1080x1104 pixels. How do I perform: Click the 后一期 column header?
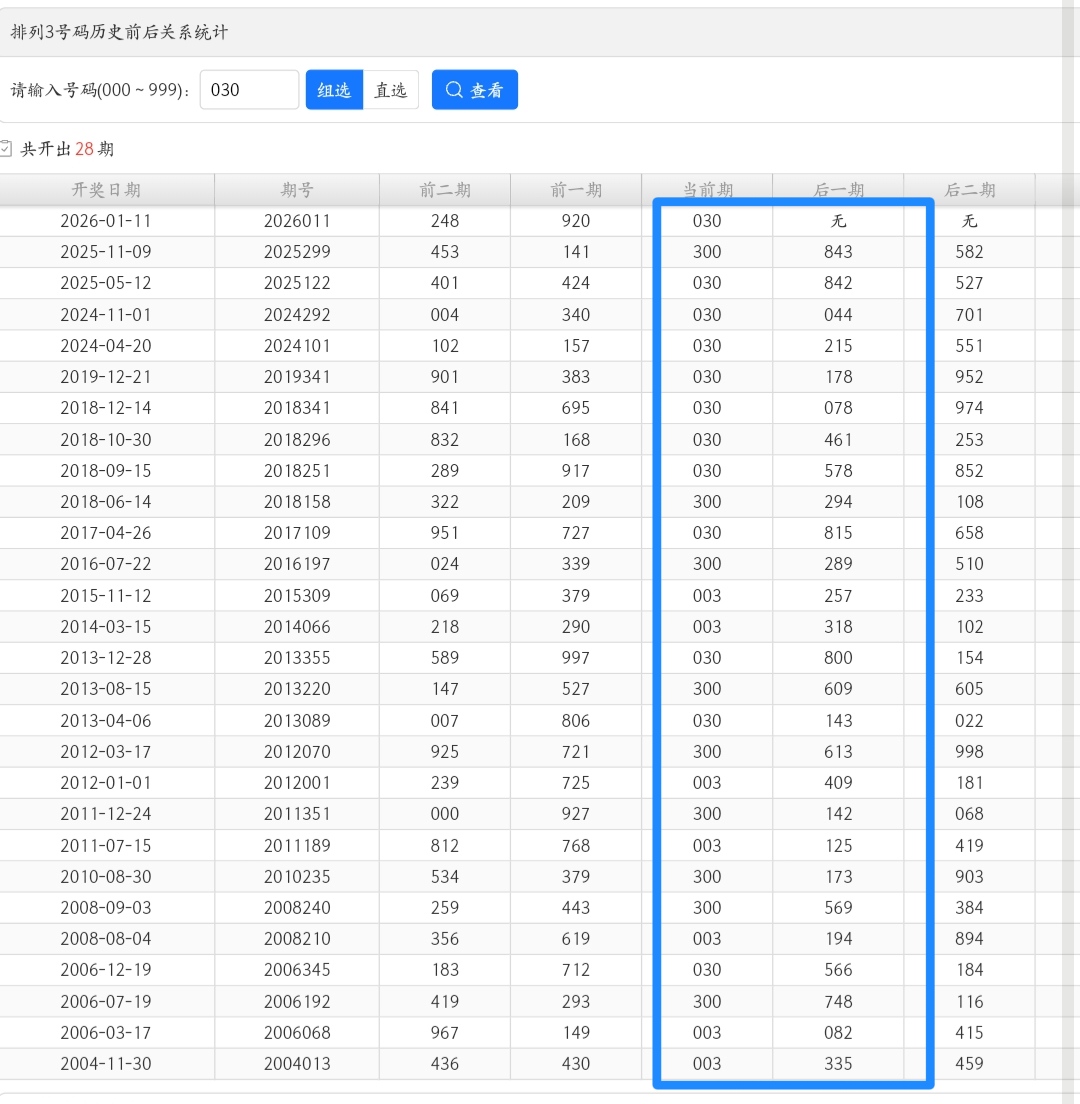coord(838,190)
